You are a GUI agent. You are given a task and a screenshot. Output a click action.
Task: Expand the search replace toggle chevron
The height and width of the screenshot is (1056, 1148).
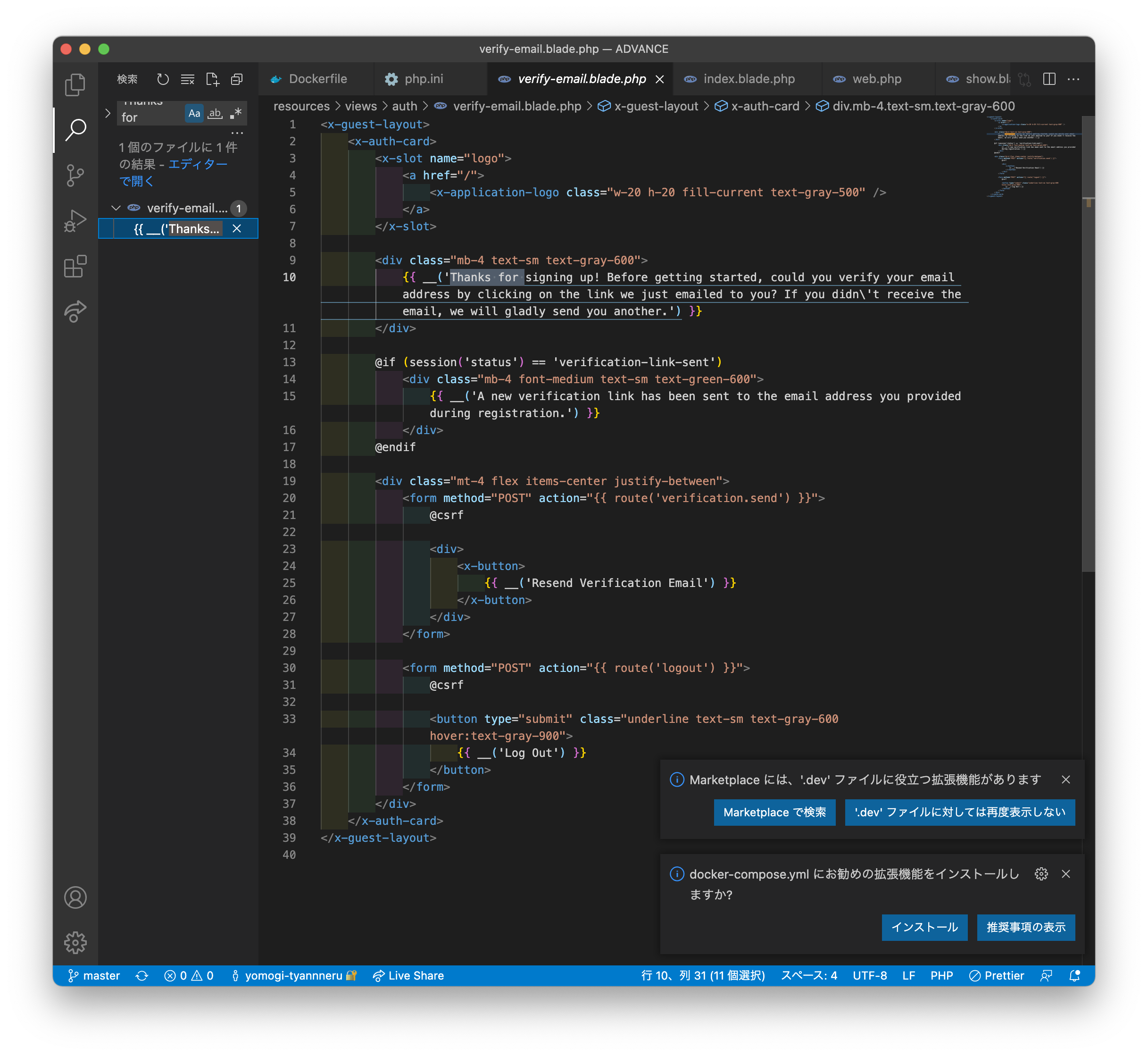click(x=108, y=113)
